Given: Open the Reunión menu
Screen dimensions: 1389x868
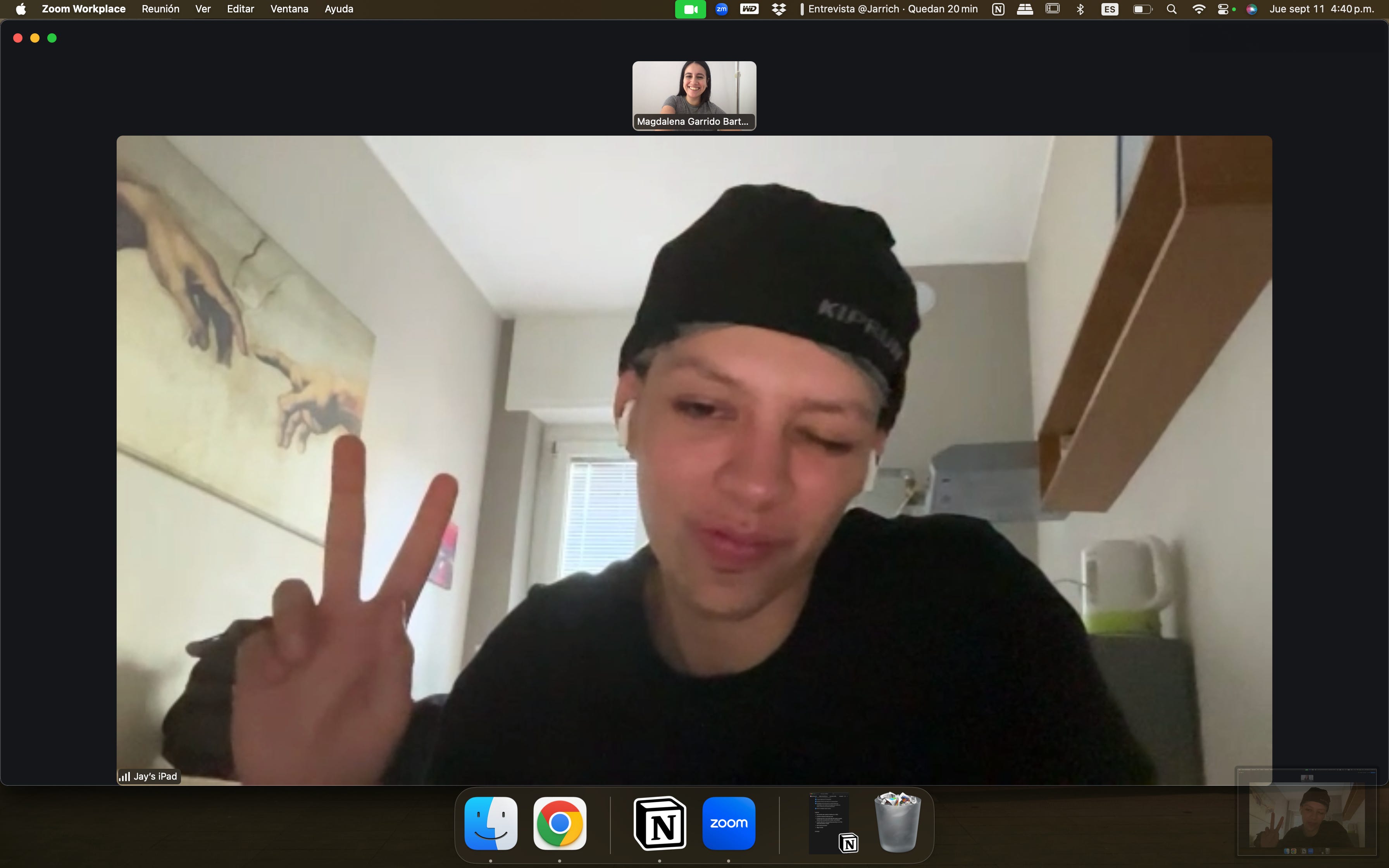Looking at the screenshot, I should pos(160,9).
